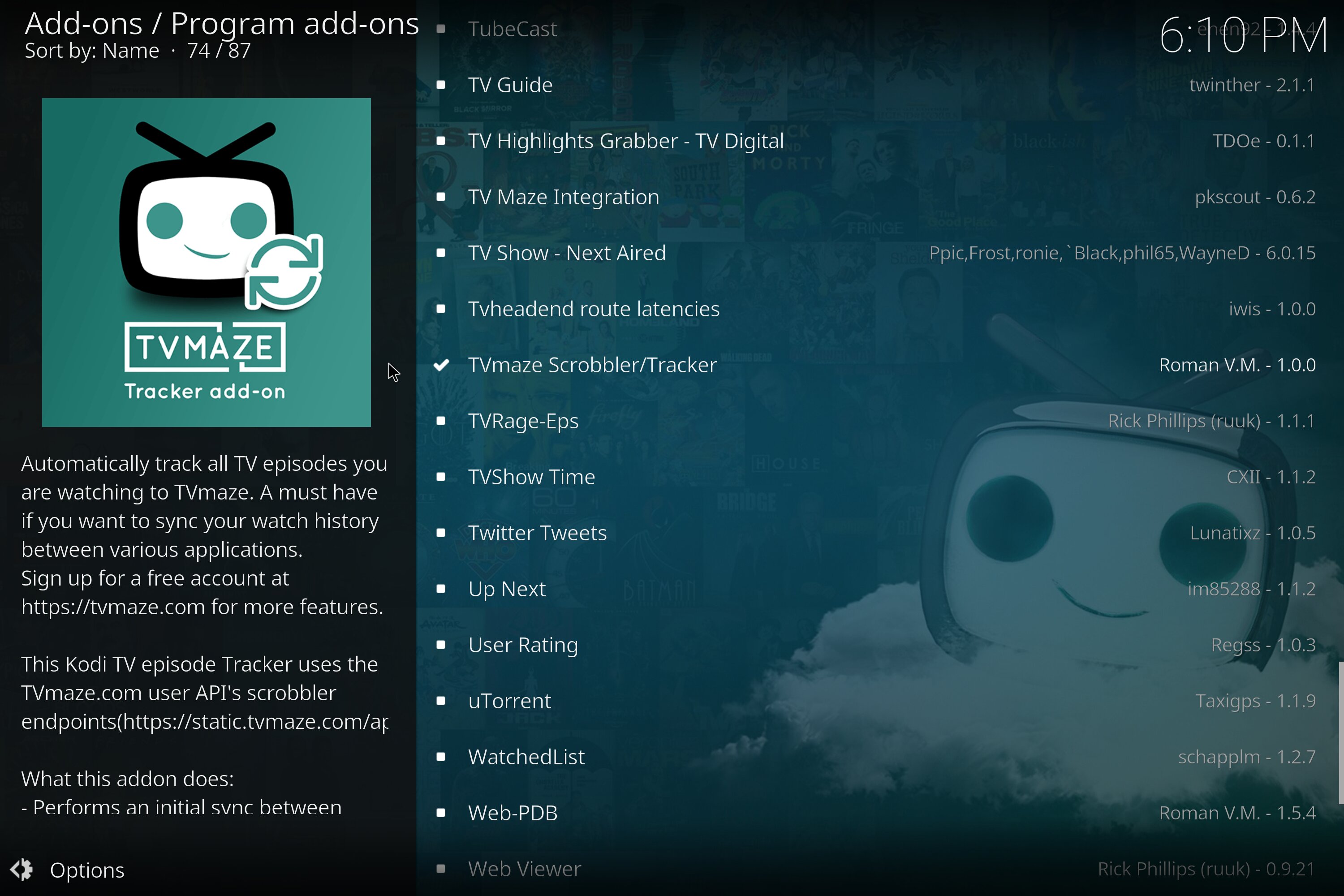Click bullet next to Up Next

[x=441, y=589]
